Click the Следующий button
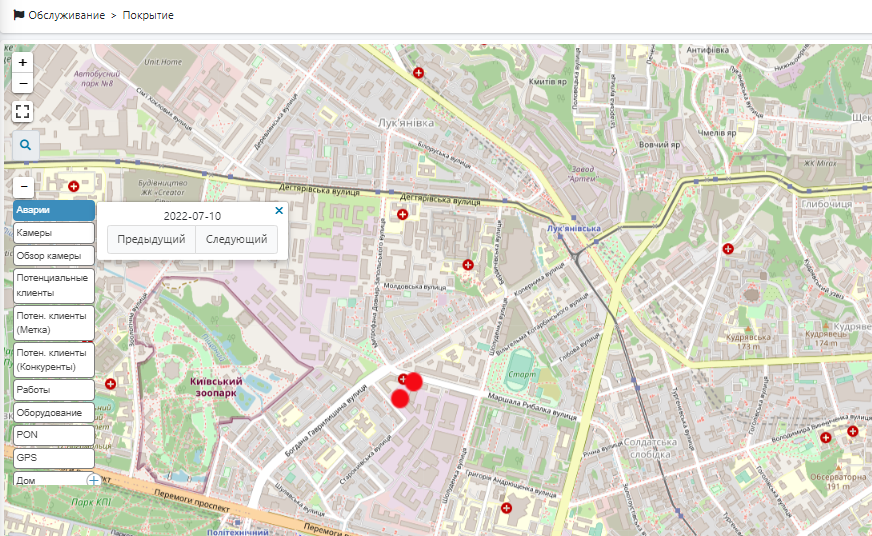The height and width of the screenshot is (536, 872). (x=236, y=240)
